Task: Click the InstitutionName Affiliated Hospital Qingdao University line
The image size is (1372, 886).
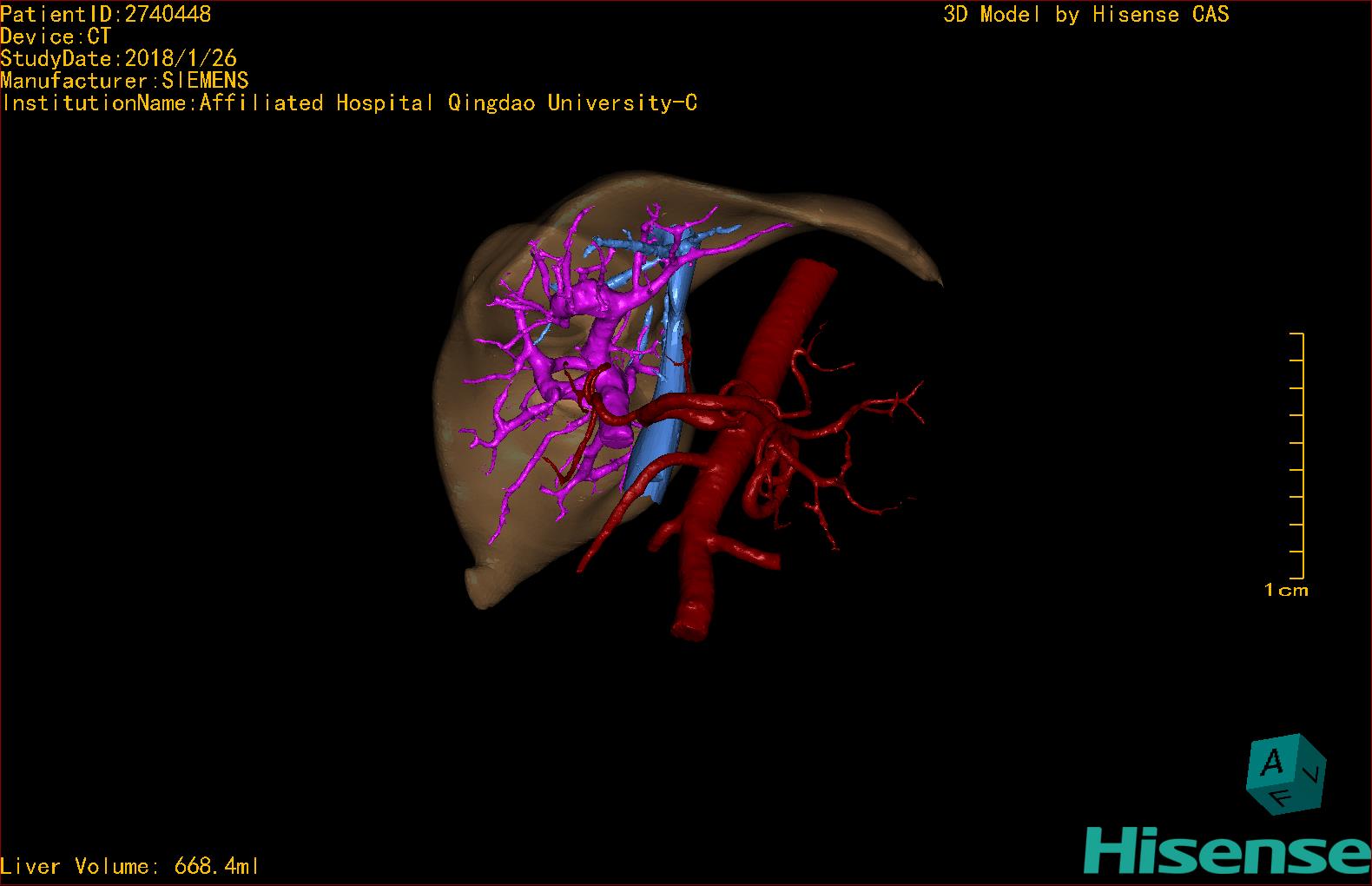Action: [349, 103]
